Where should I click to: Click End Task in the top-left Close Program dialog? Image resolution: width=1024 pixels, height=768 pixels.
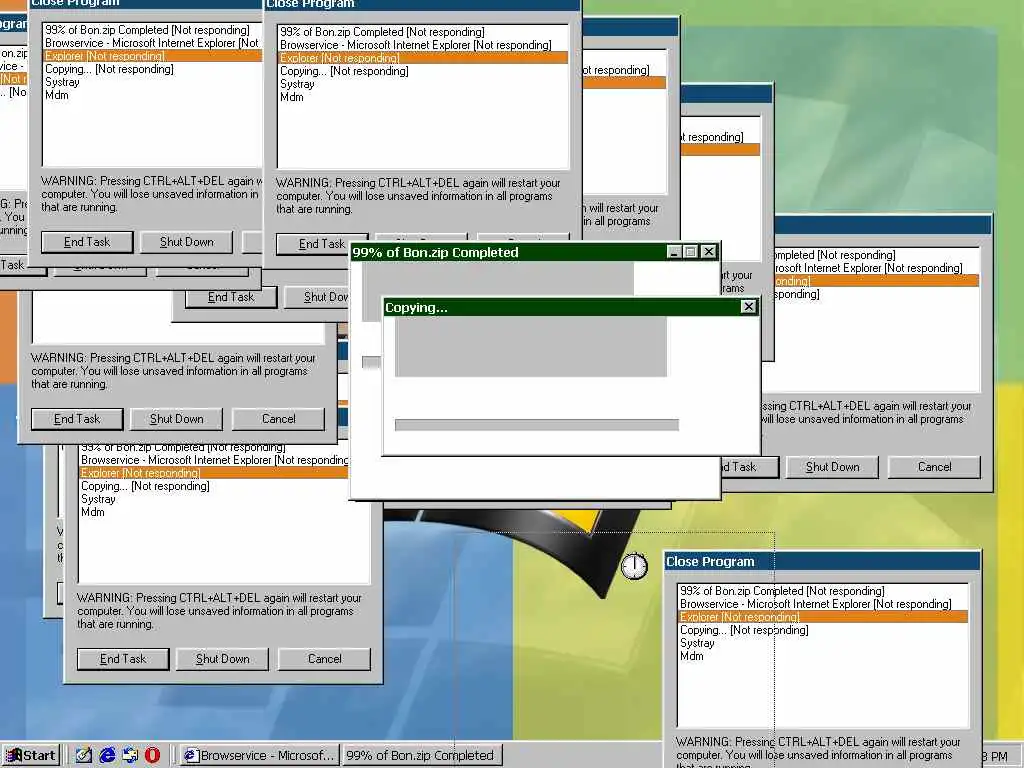(87, 242)
